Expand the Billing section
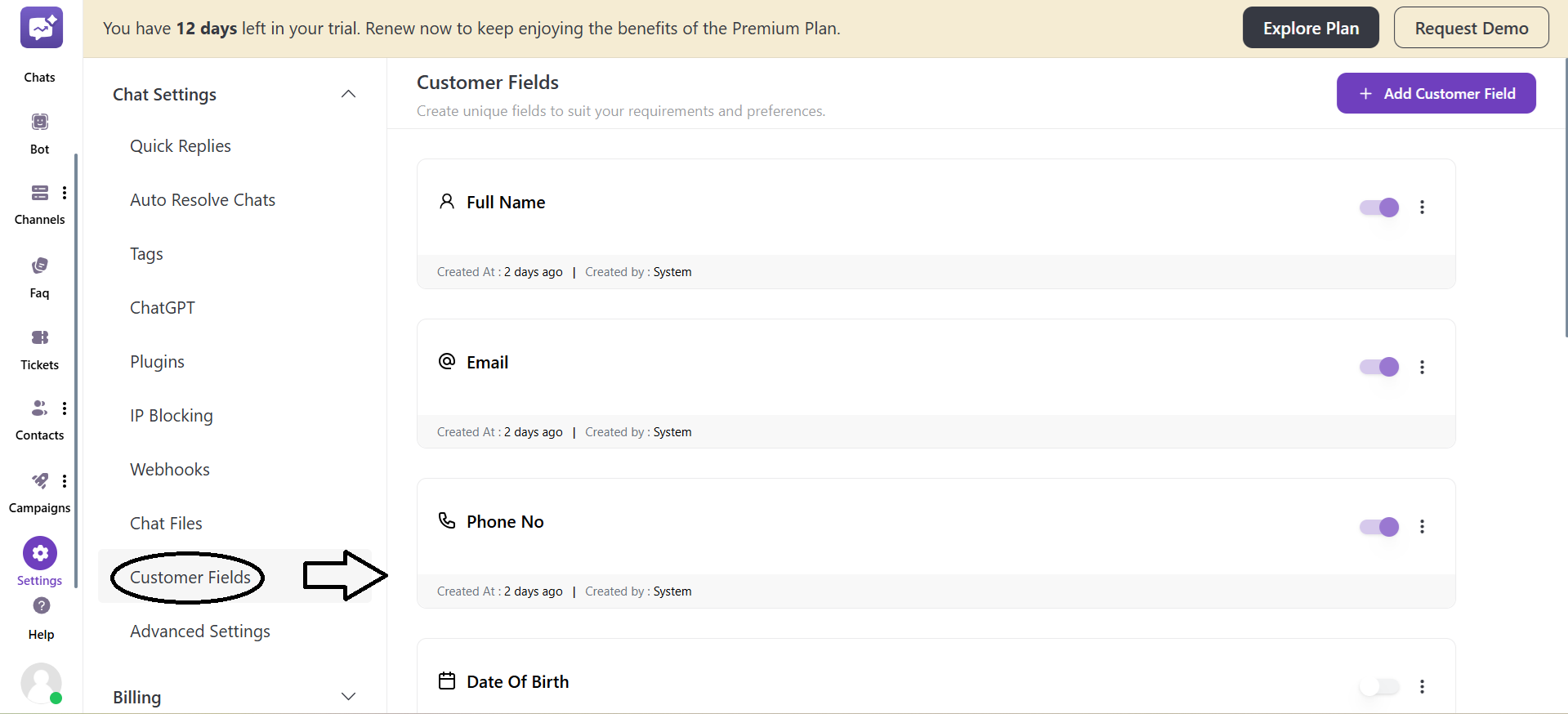Image resolution: width=1568 pixels, height=714 pixels. click(348, 696)
